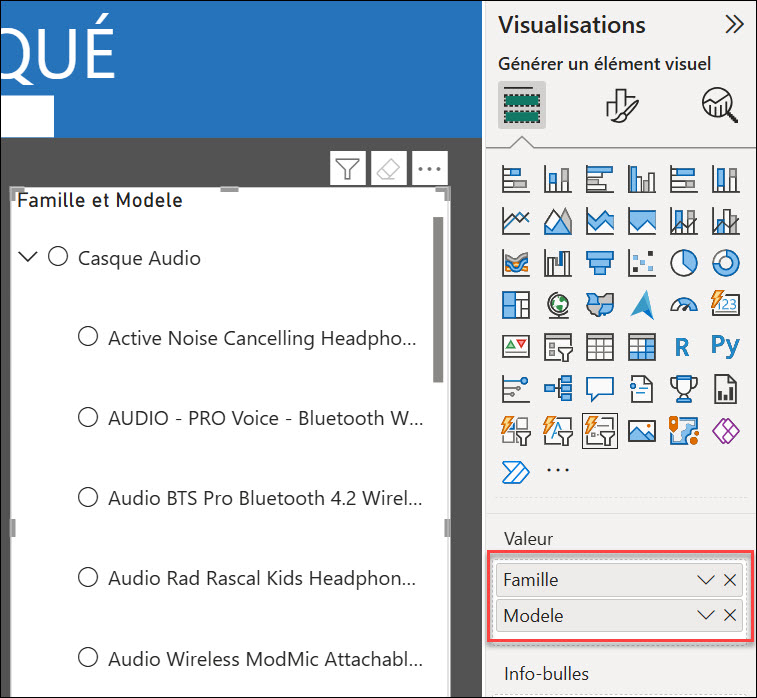Click the filter icon above the slicer

coord(347,169)
